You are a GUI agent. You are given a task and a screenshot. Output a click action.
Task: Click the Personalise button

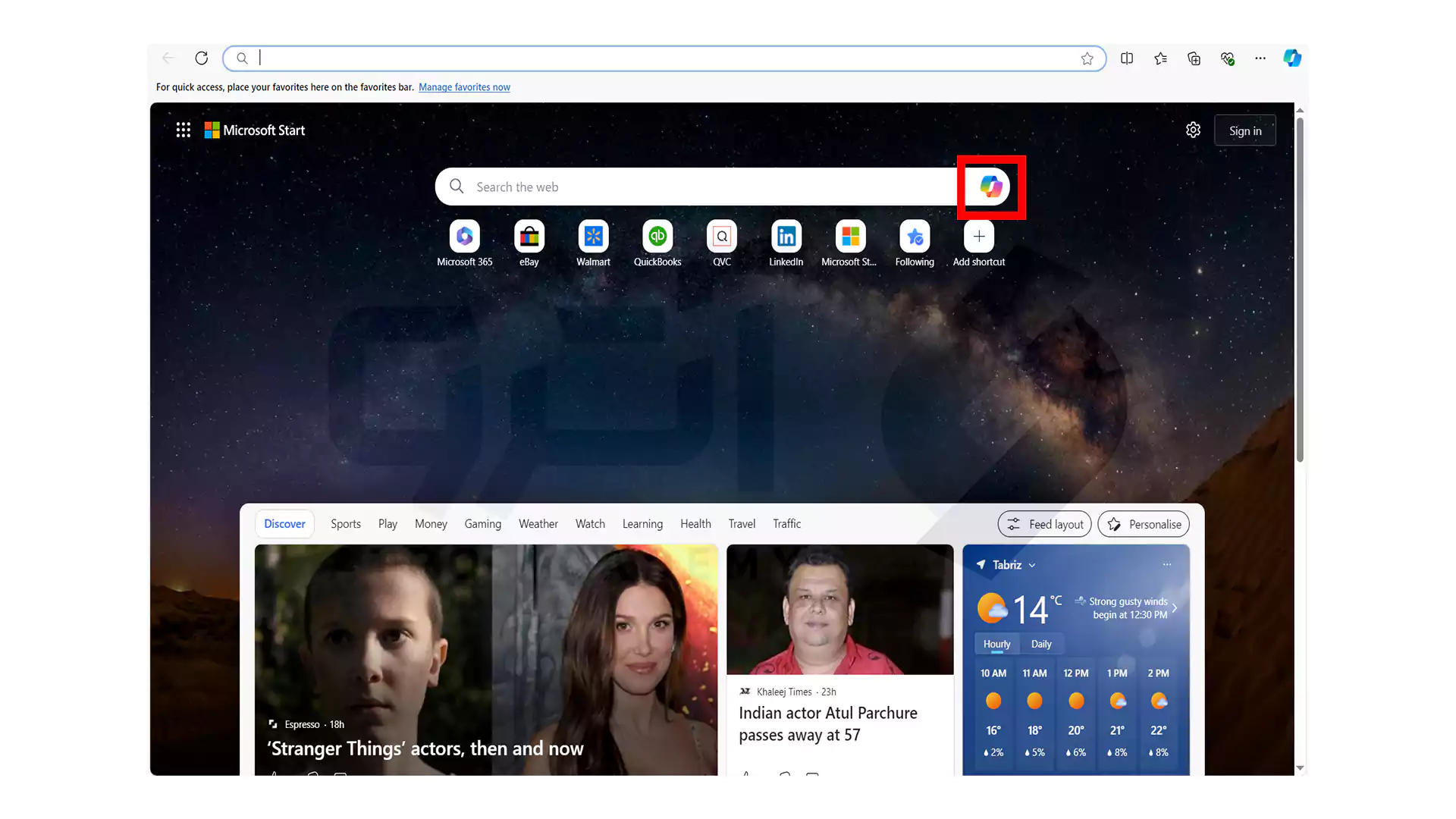(1144, 524)
